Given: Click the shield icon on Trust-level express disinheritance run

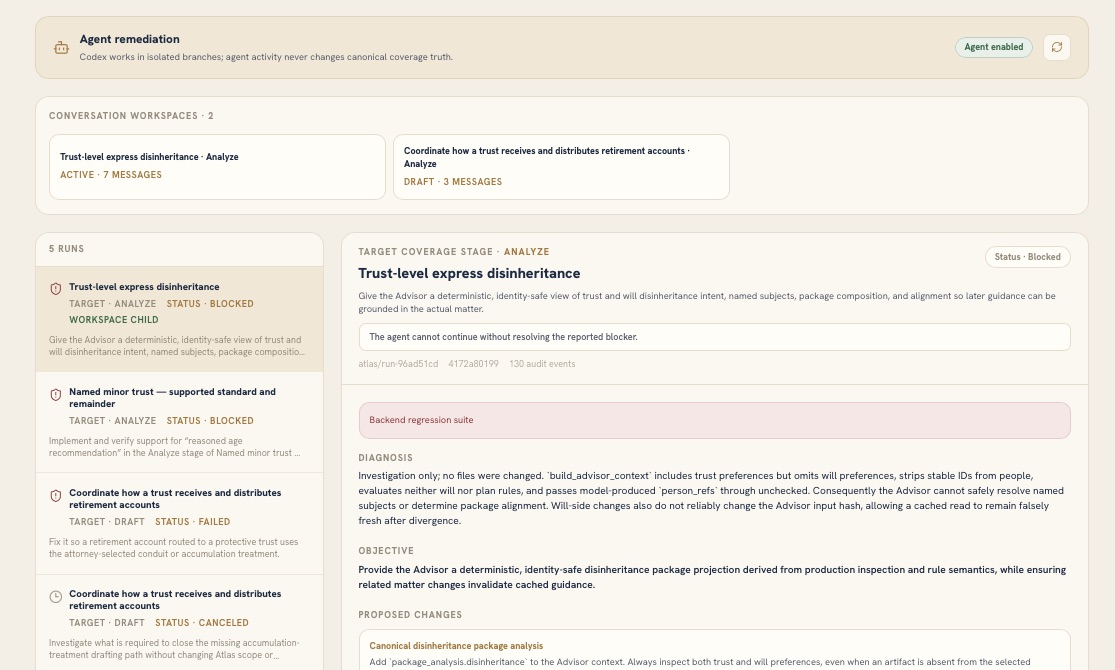Looking at the screenshot, I should click(55, 288).
